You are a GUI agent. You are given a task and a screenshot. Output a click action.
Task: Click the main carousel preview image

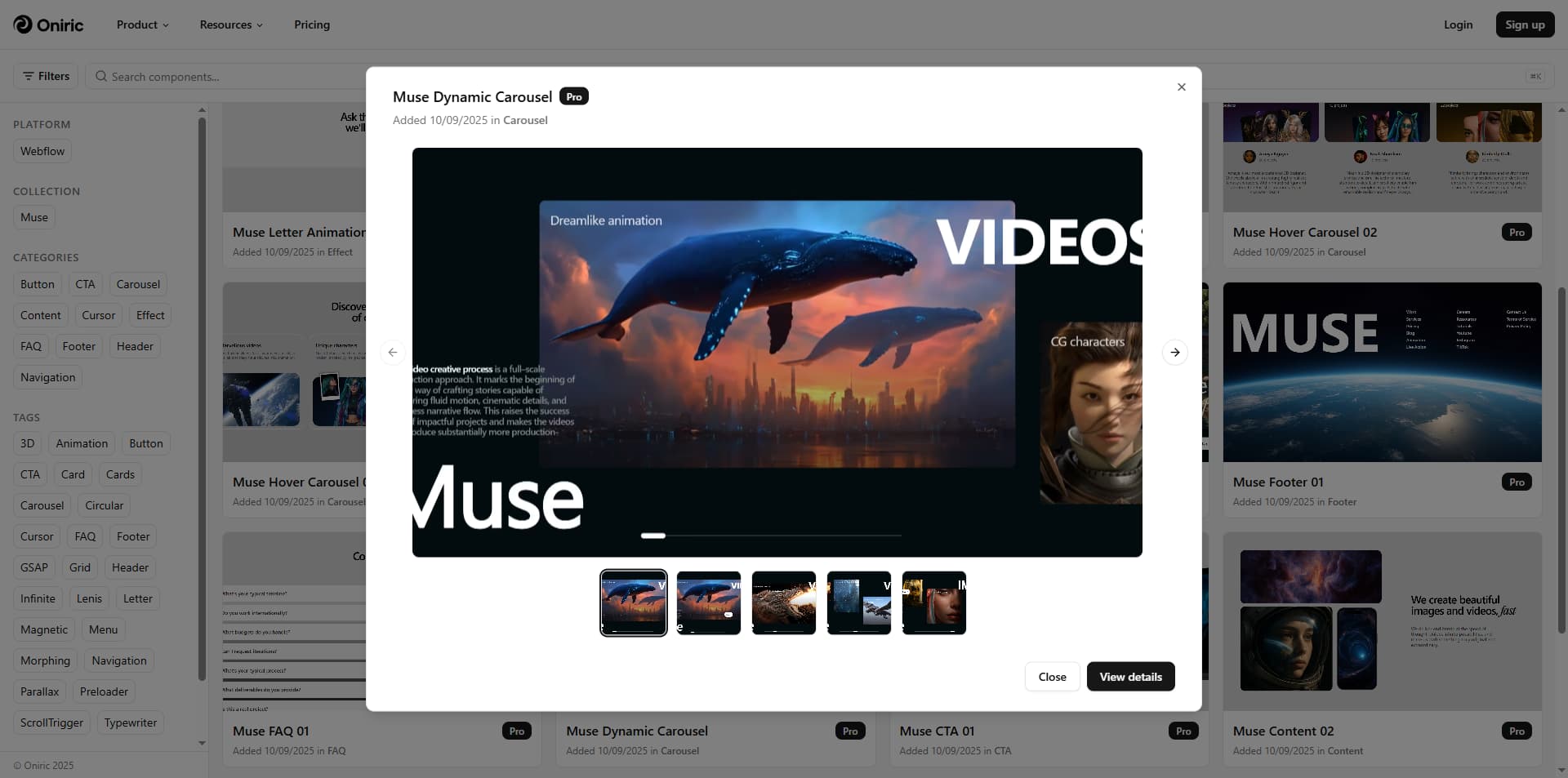(x=777, y=353)
